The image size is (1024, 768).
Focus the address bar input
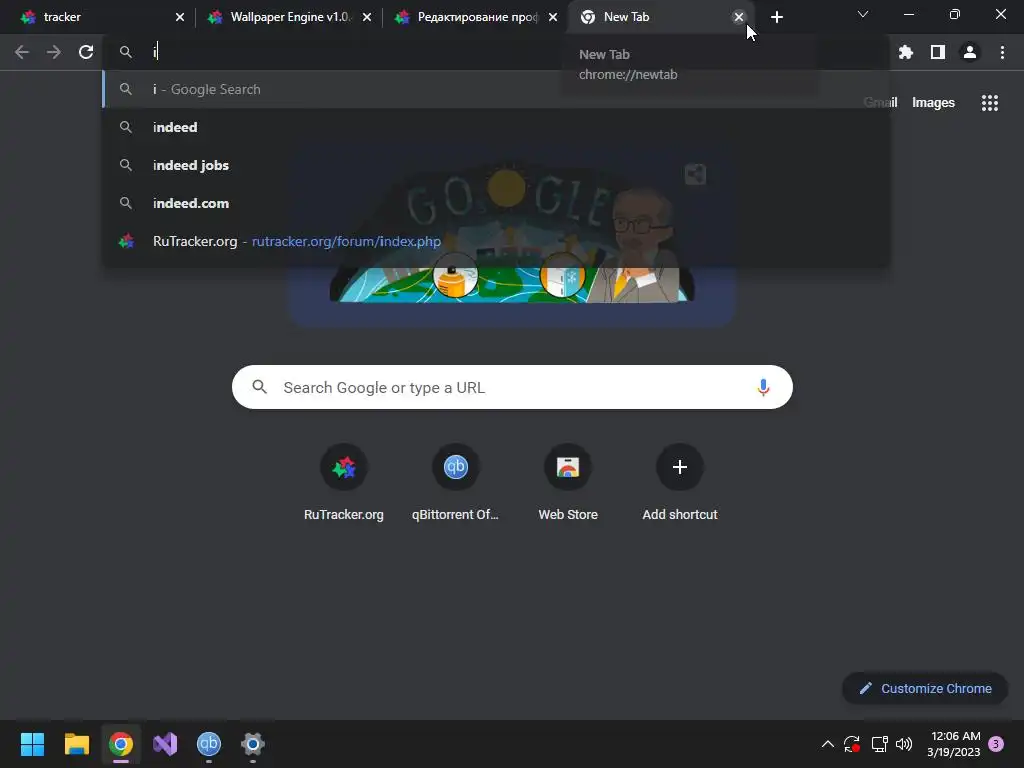496,52
